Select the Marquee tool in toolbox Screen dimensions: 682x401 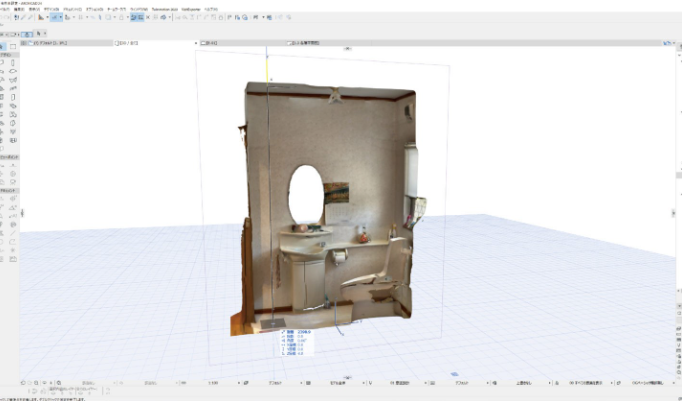click(x=13, y=46)
